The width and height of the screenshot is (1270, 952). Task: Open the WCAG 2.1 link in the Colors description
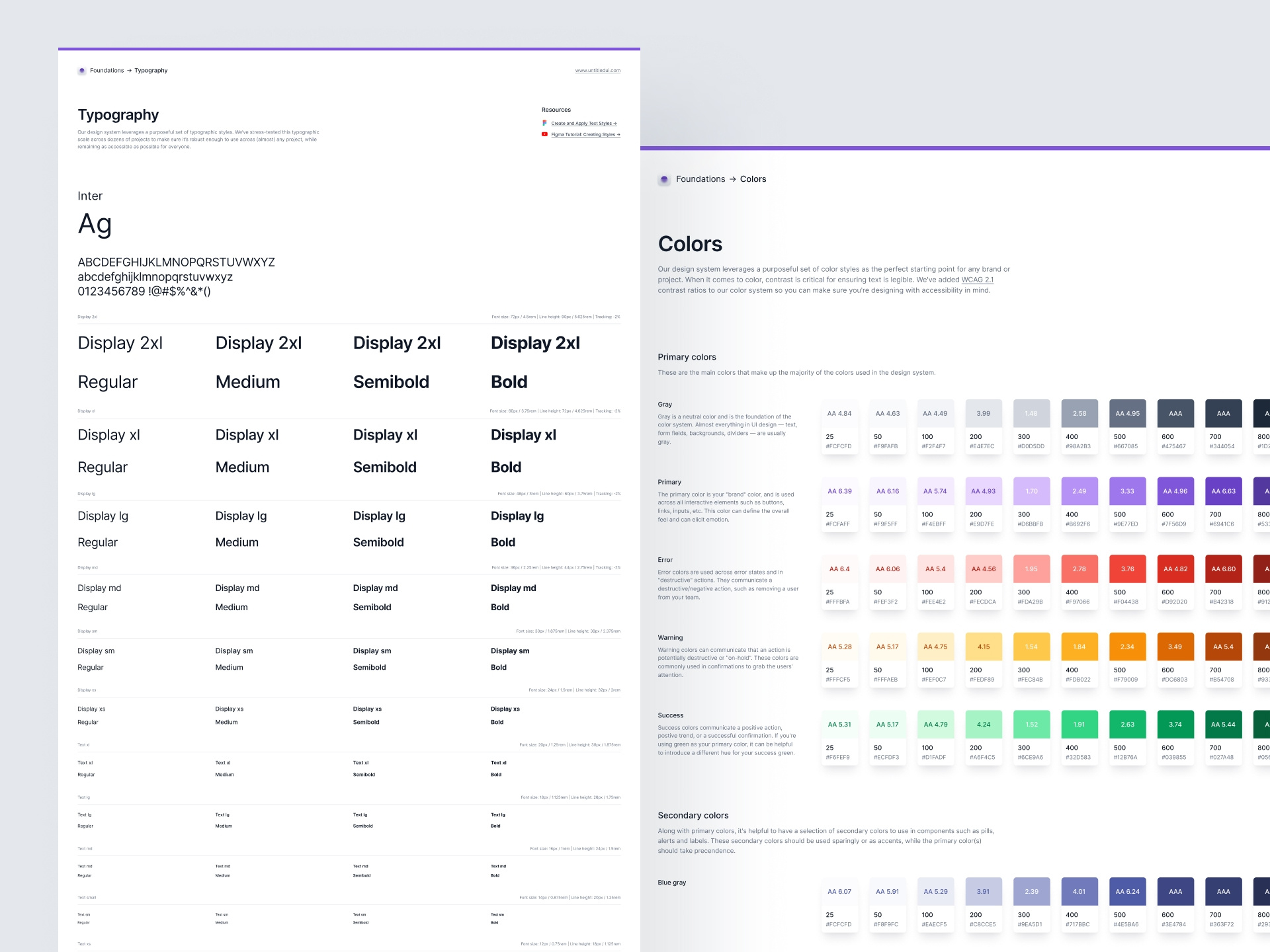point(978,279)
